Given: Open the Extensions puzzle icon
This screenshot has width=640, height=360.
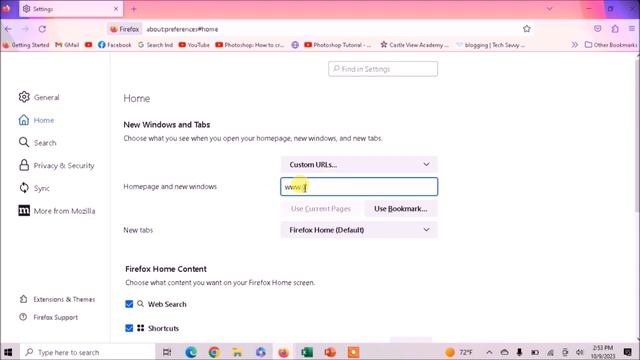Looking at the screenshot, I should [x=615, y=29].
